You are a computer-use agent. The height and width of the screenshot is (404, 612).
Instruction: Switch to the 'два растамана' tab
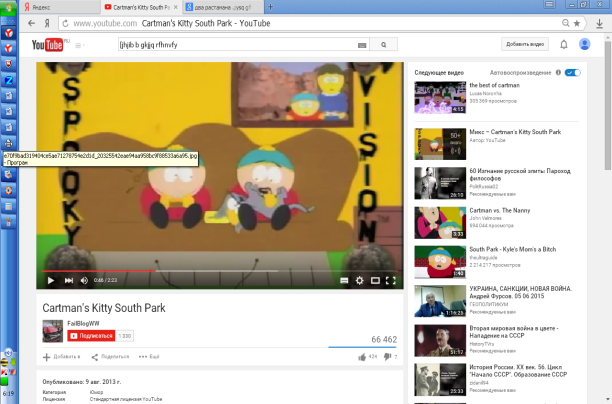(223, 7)
